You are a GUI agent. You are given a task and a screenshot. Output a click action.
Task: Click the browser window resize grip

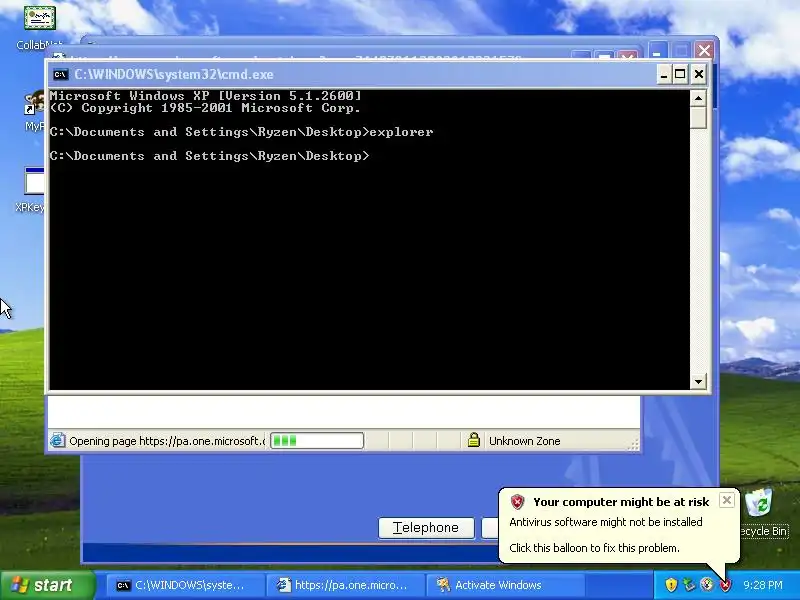(x=633, y=445)
